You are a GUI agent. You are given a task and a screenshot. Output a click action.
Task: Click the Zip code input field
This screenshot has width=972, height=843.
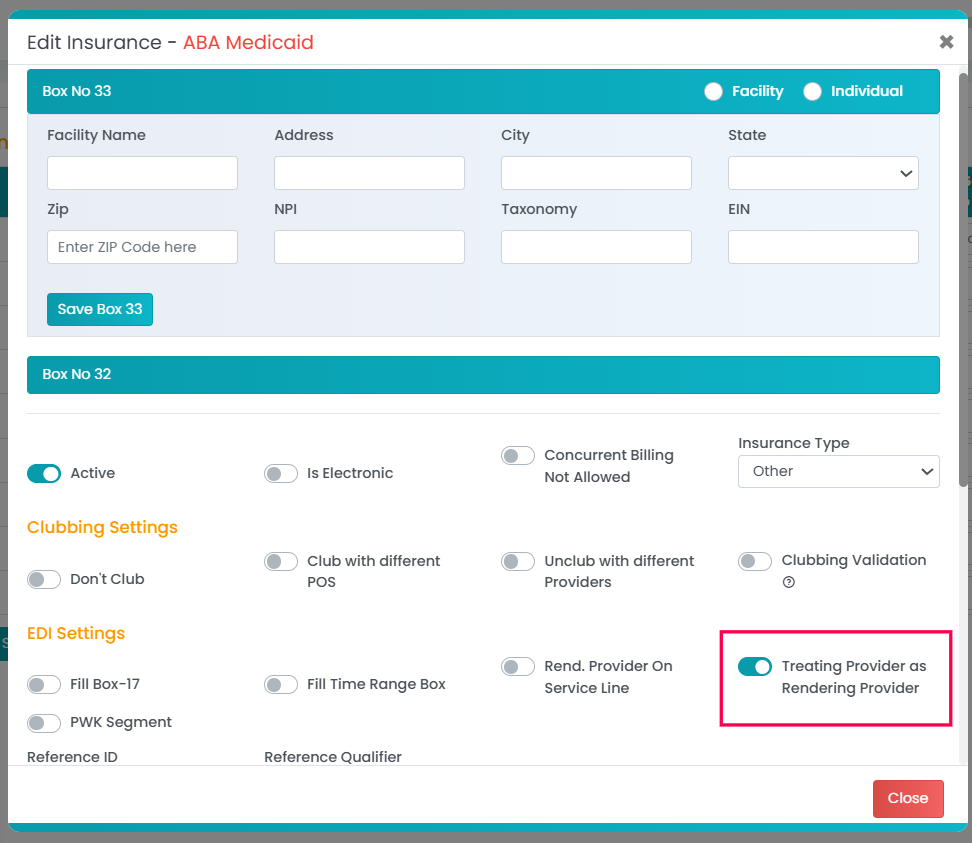pos(142,247)
